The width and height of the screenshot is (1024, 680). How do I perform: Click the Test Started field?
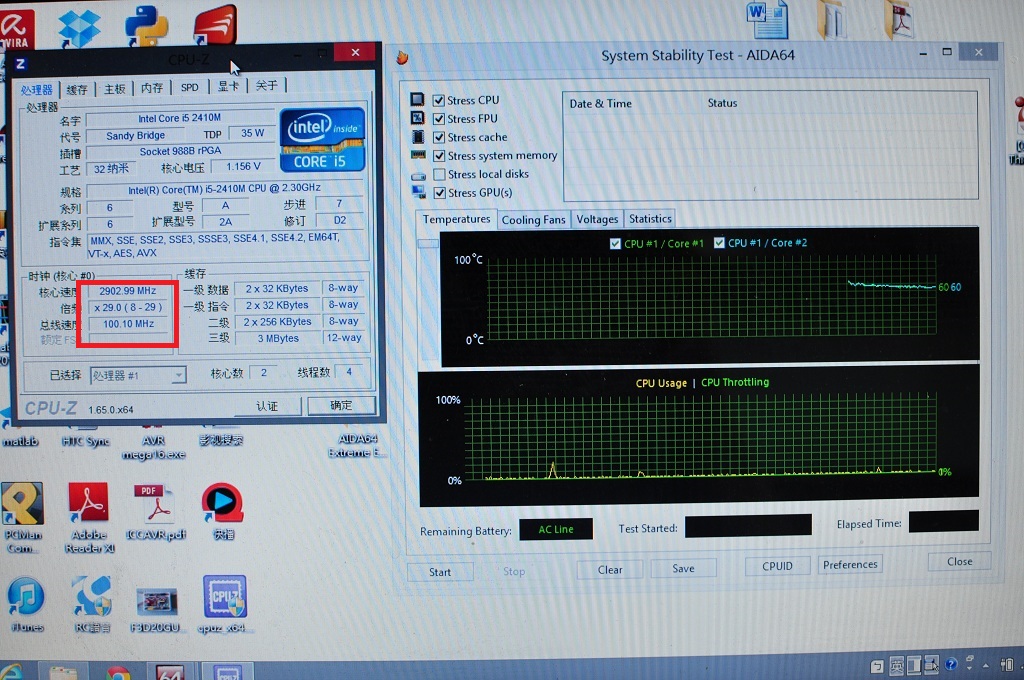[x=748, y=525]
